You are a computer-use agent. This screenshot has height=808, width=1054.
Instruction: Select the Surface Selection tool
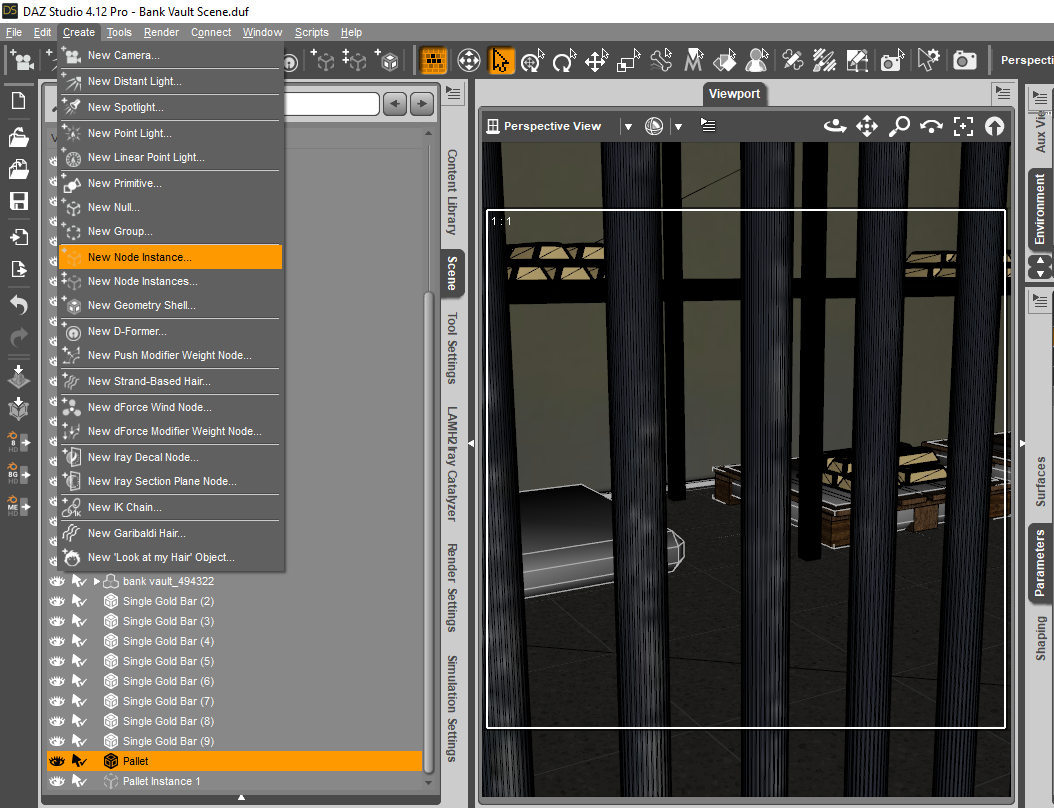725,60
